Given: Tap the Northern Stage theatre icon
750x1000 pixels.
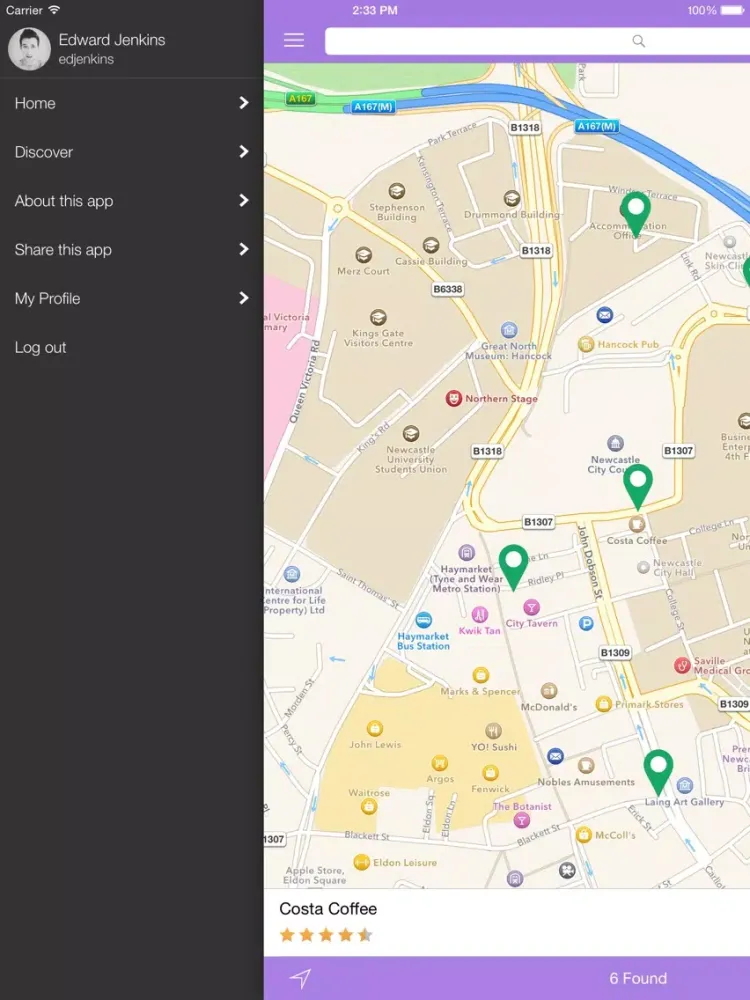Looking at the screenshot, I should point(453,399).
